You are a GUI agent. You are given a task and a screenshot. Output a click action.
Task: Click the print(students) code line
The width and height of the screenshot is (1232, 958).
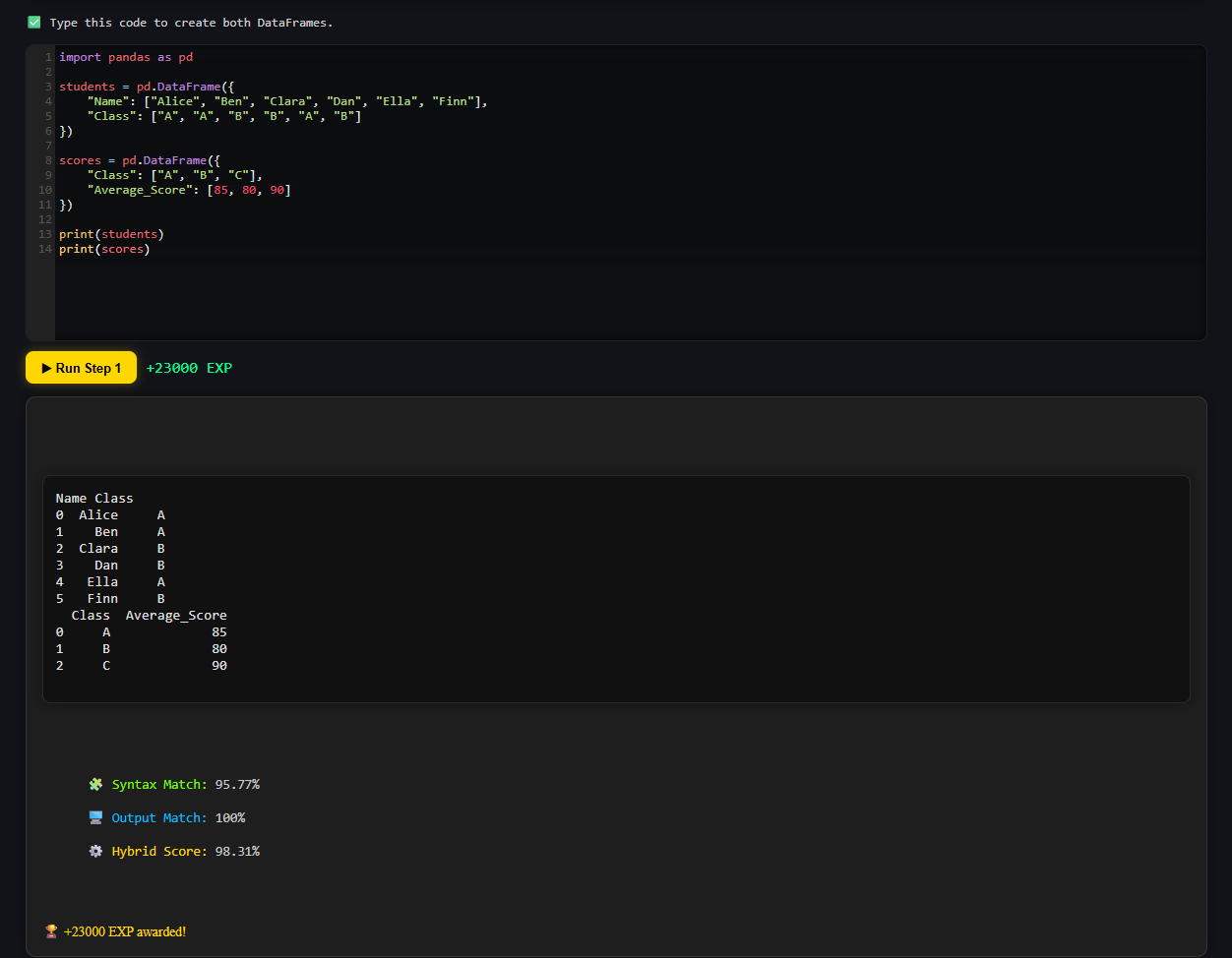pos(111,234)
